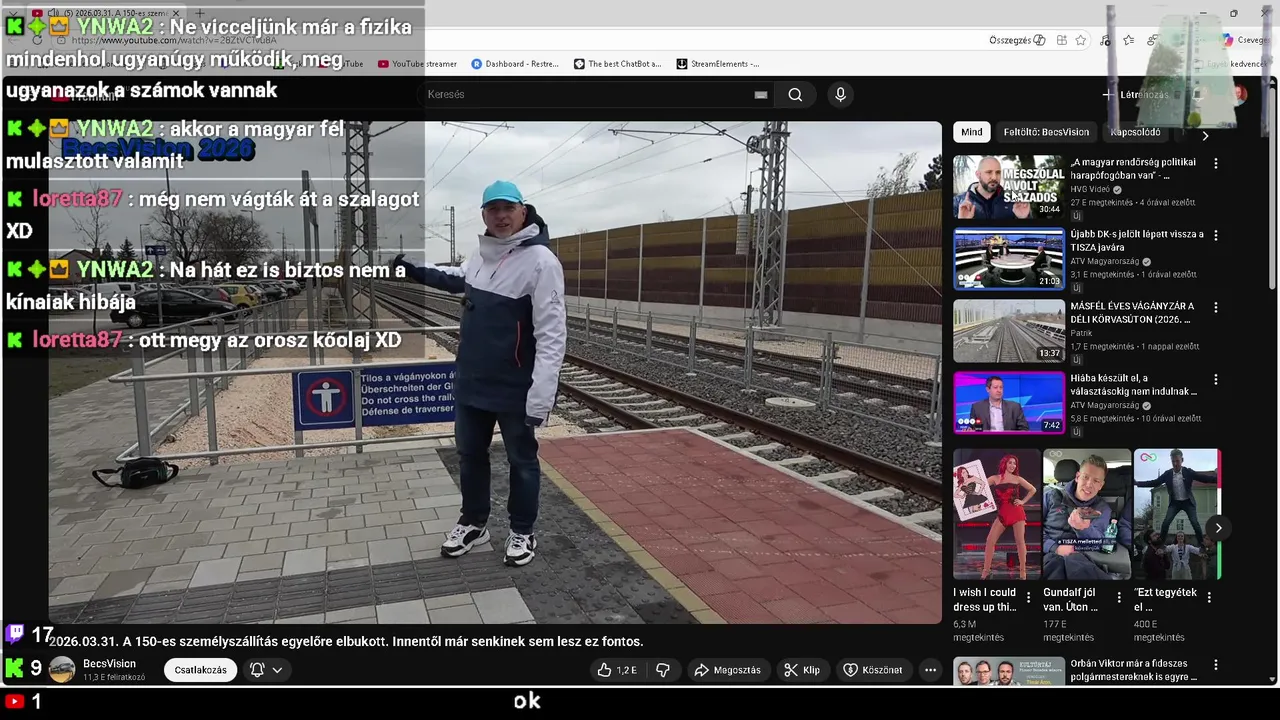Send thanks using the Köszönet button
The height and width of the screenshot is (720, 1280).
pyautogui.click(x=873, y=670)
